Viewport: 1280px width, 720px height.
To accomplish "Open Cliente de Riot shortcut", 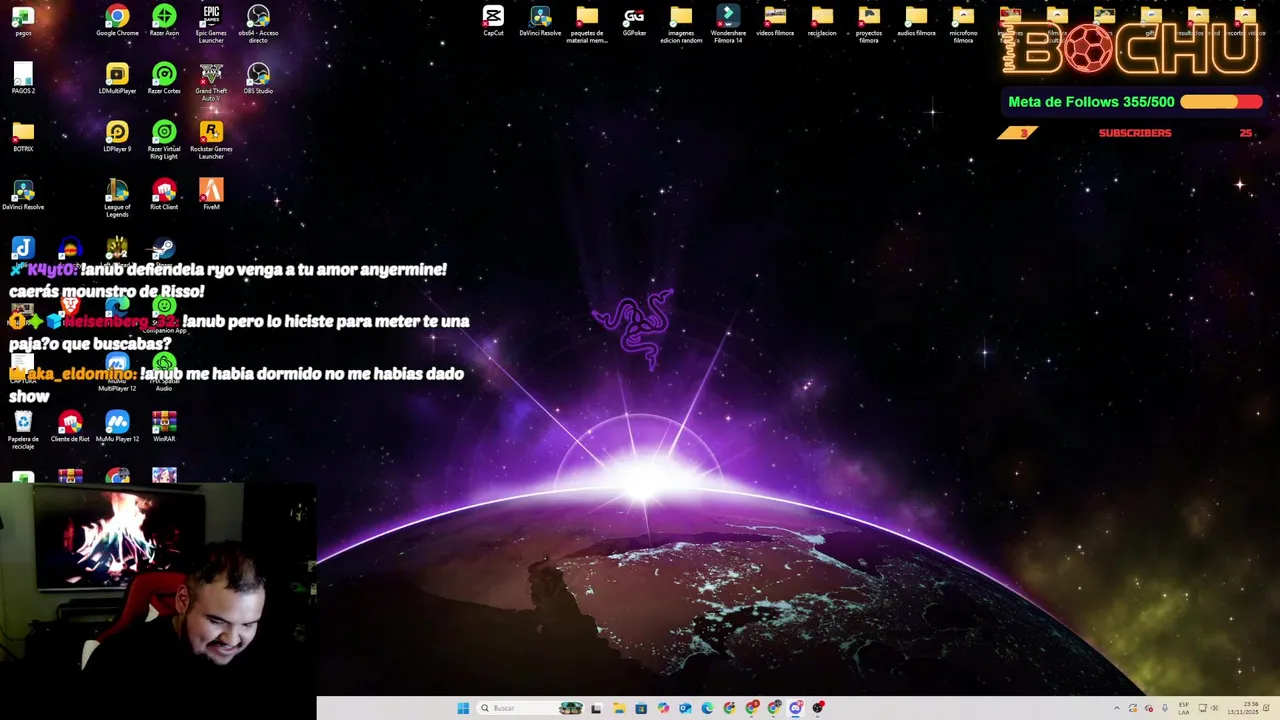I will [70, 427].
